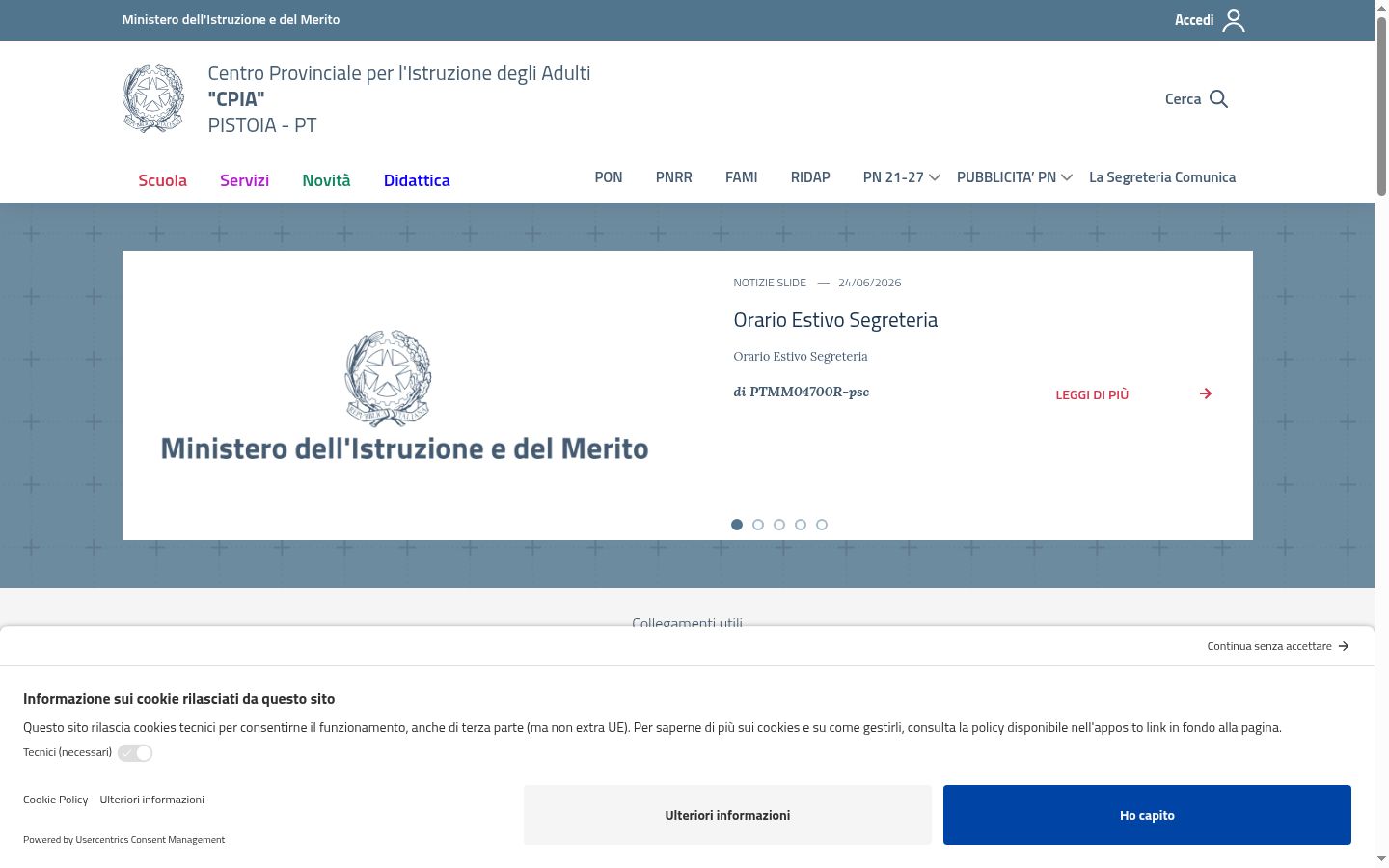Click the small Ulteriori informazioni text link

151,800
